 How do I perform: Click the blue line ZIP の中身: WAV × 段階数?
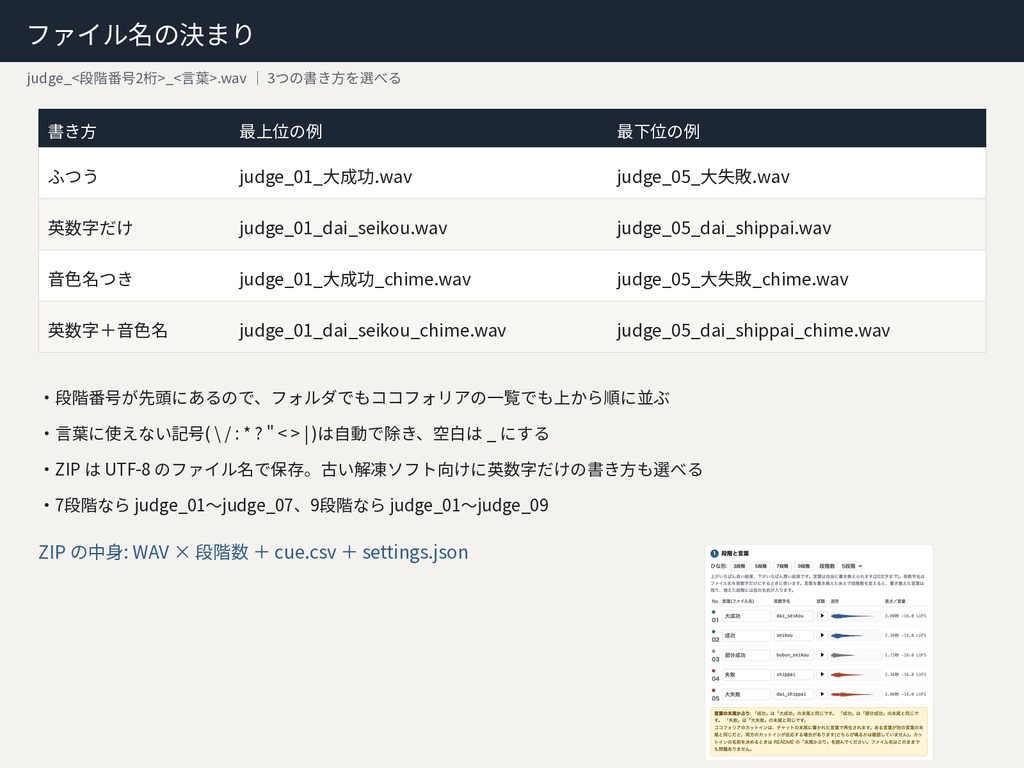[253, 552]
